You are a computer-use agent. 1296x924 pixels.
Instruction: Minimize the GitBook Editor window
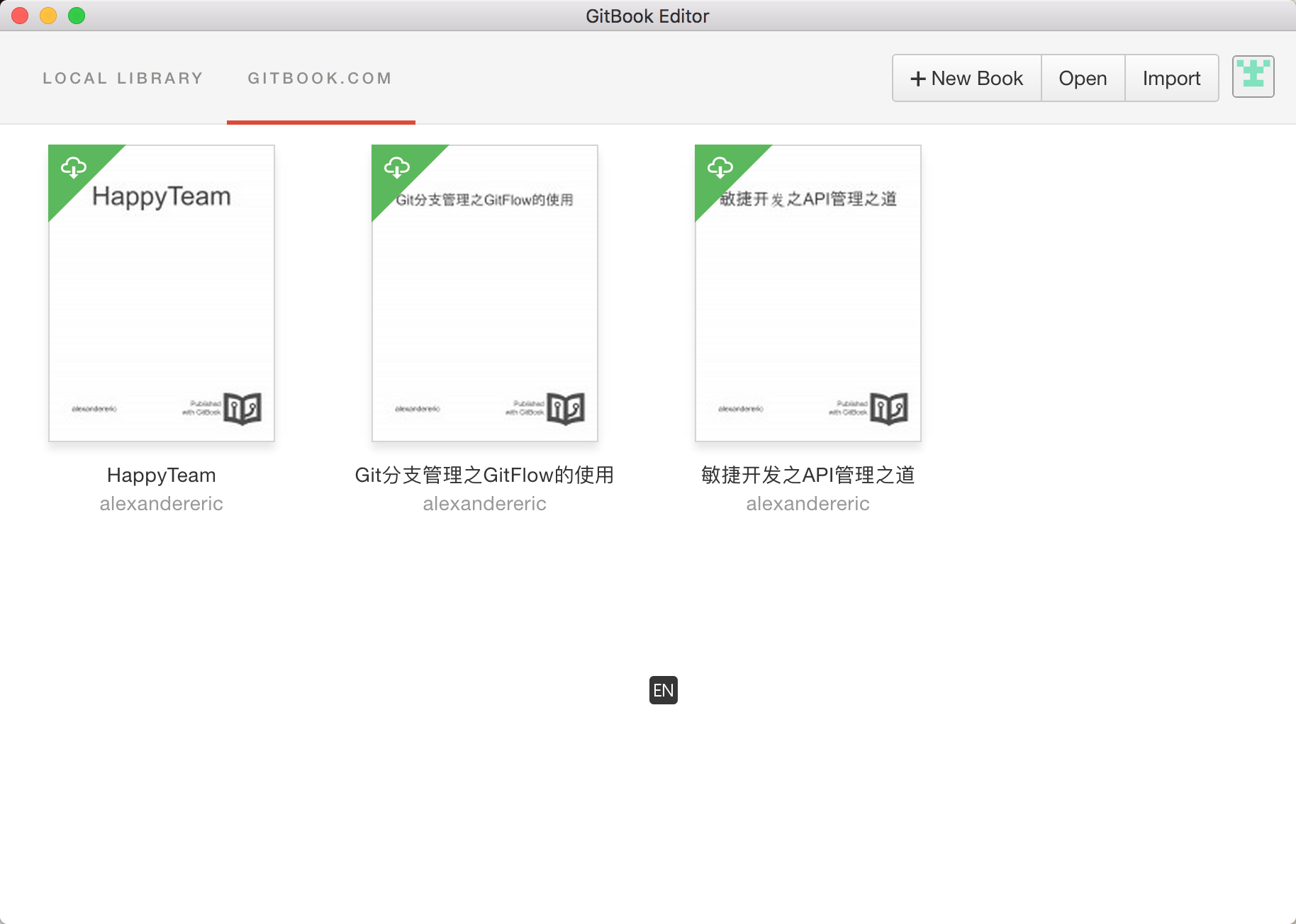(x=48, y=16)
